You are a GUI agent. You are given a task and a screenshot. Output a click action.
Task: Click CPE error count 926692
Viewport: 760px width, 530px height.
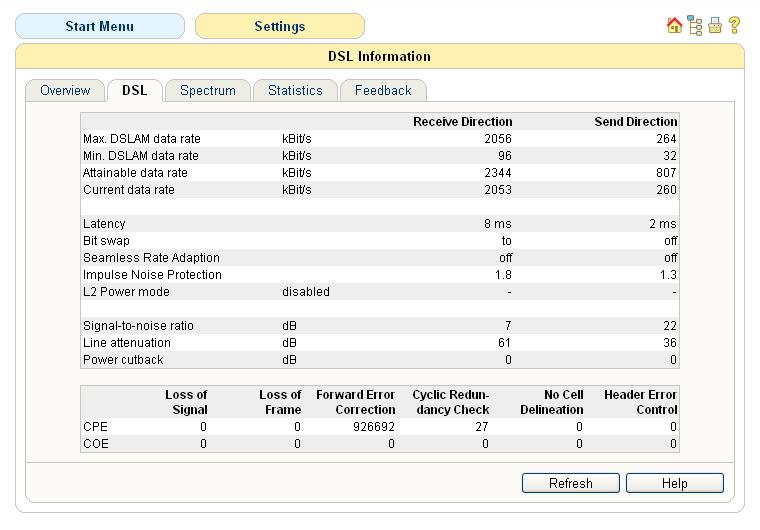pos(374,427)
